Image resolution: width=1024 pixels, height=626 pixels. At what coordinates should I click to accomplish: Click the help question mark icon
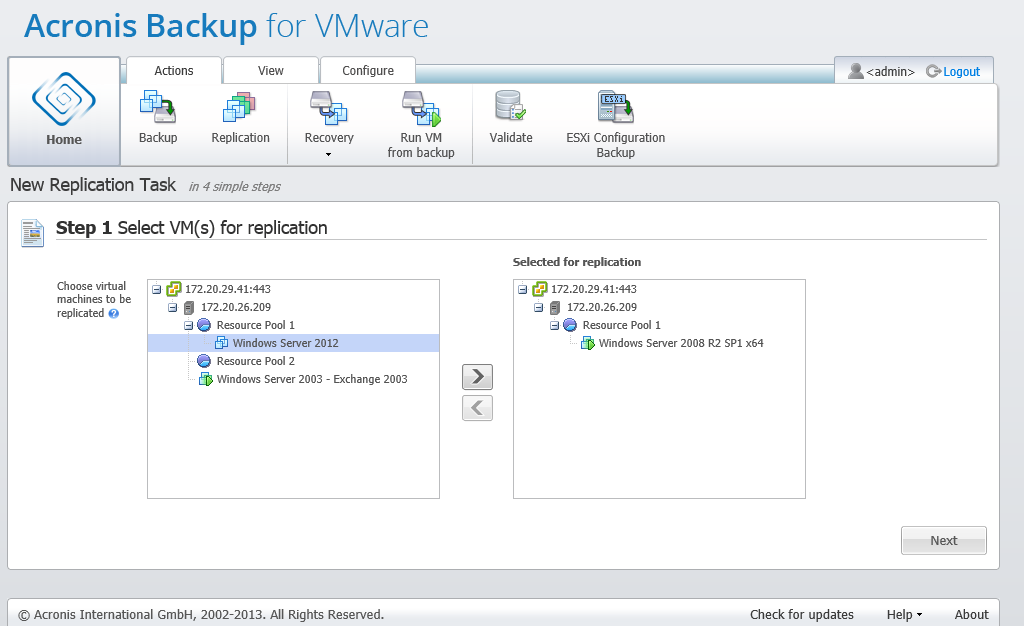pyautogui.click(x=114, y=313)
